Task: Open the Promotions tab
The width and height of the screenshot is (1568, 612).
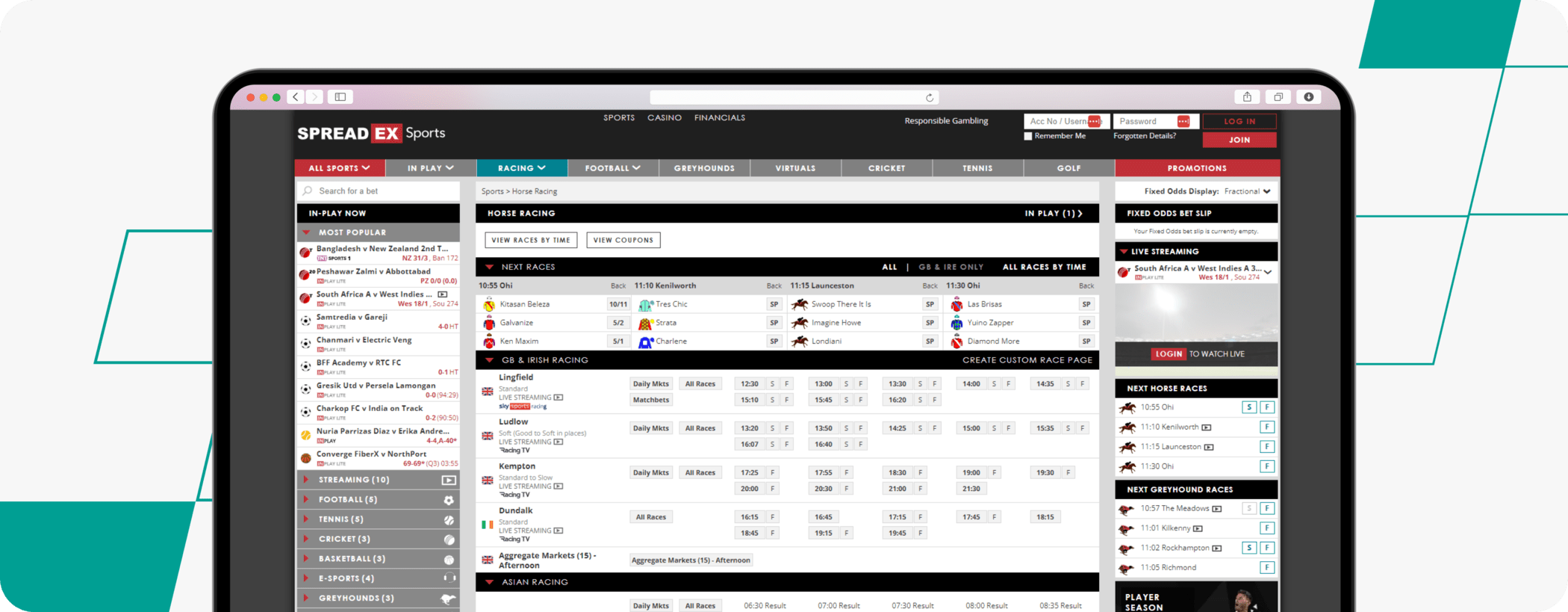Action: tap(1197, 168)
